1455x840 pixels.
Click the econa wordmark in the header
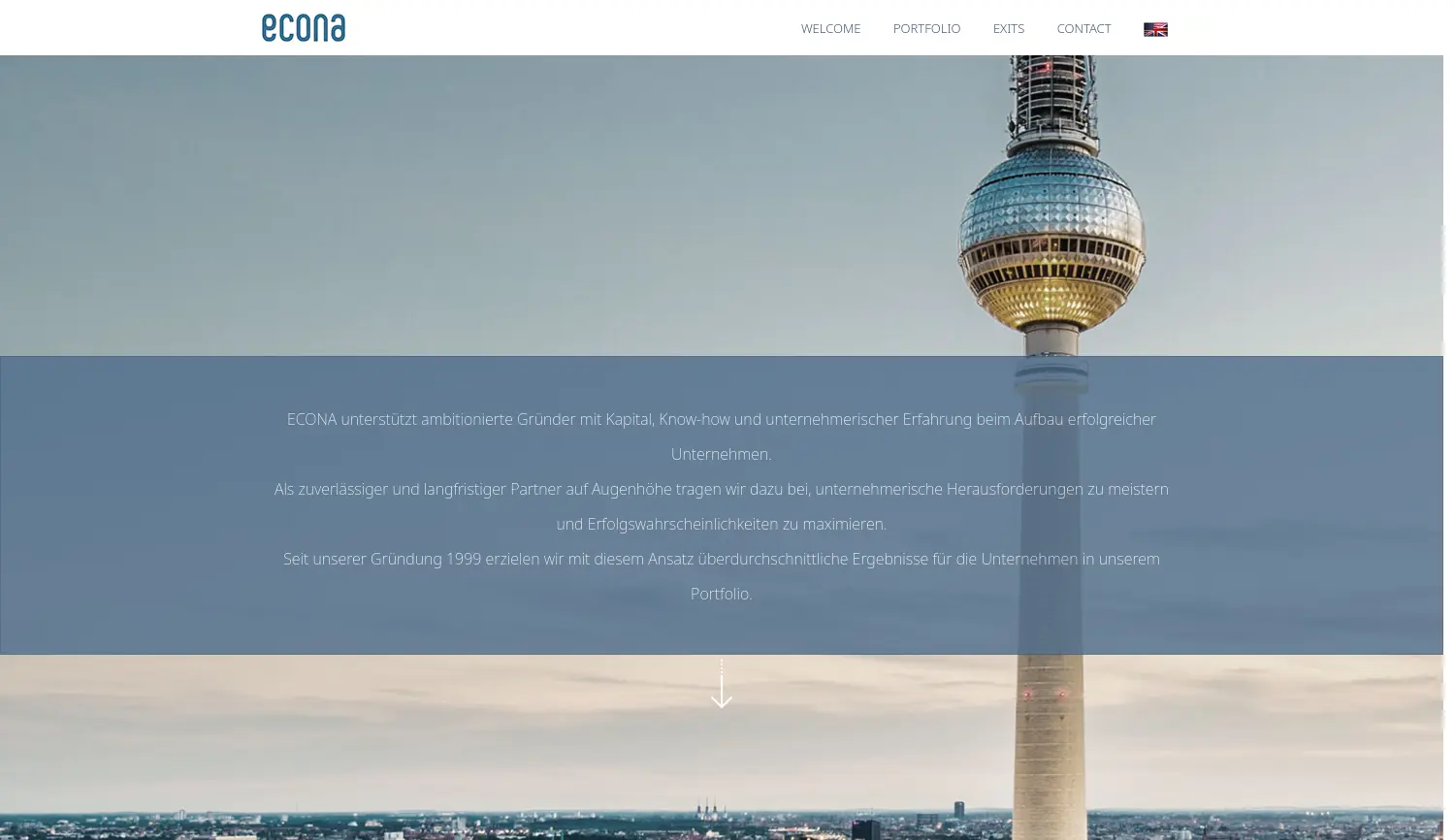click(303, 27)
